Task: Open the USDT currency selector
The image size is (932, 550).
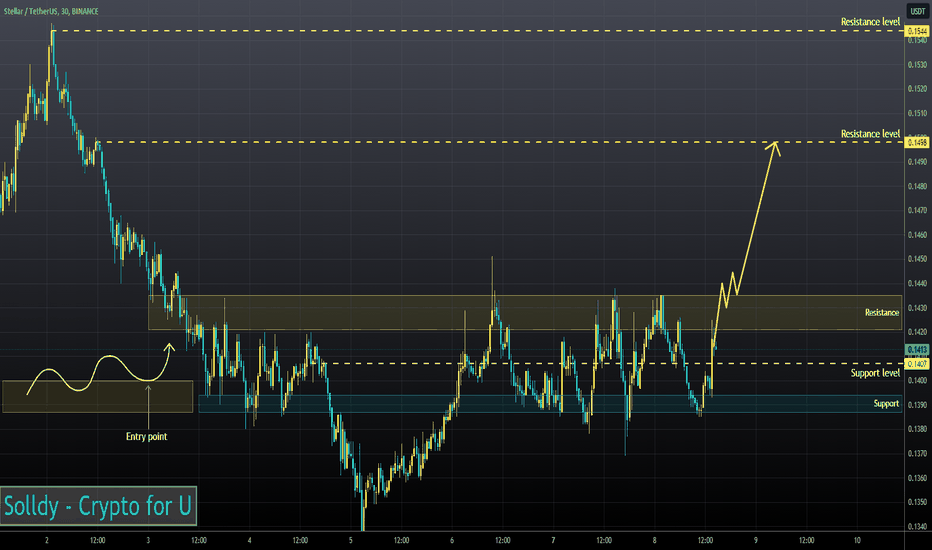Action: tap(917, 11)
